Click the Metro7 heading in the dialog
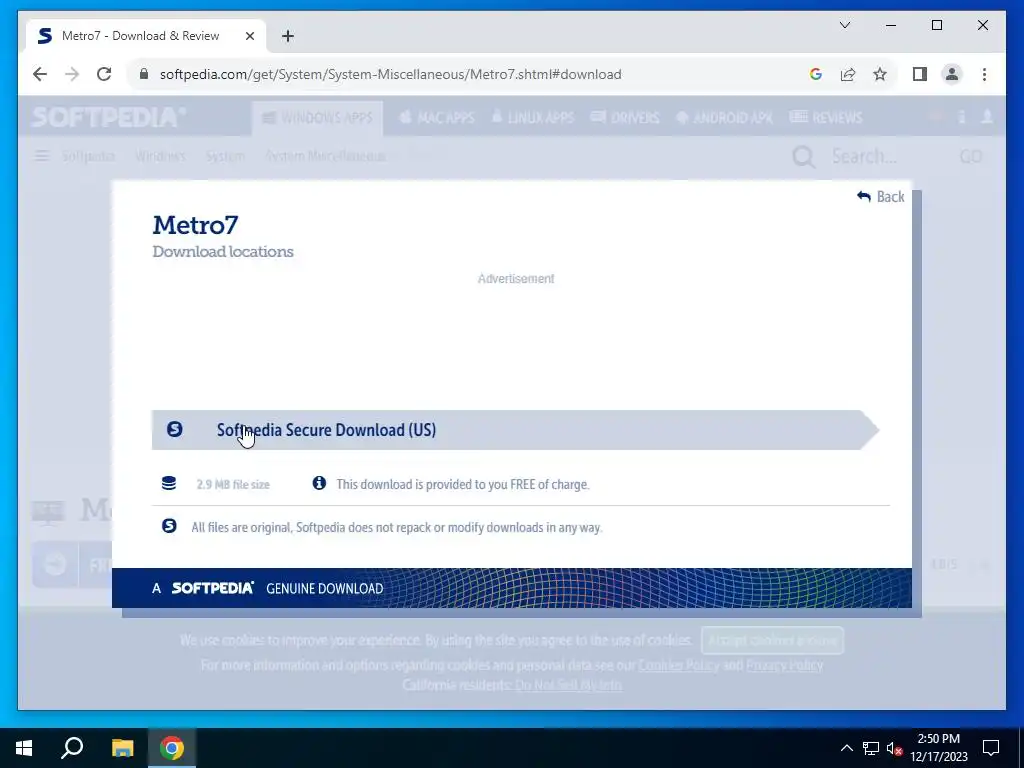This screenshot has width=1024, height=768. point(195,225)
